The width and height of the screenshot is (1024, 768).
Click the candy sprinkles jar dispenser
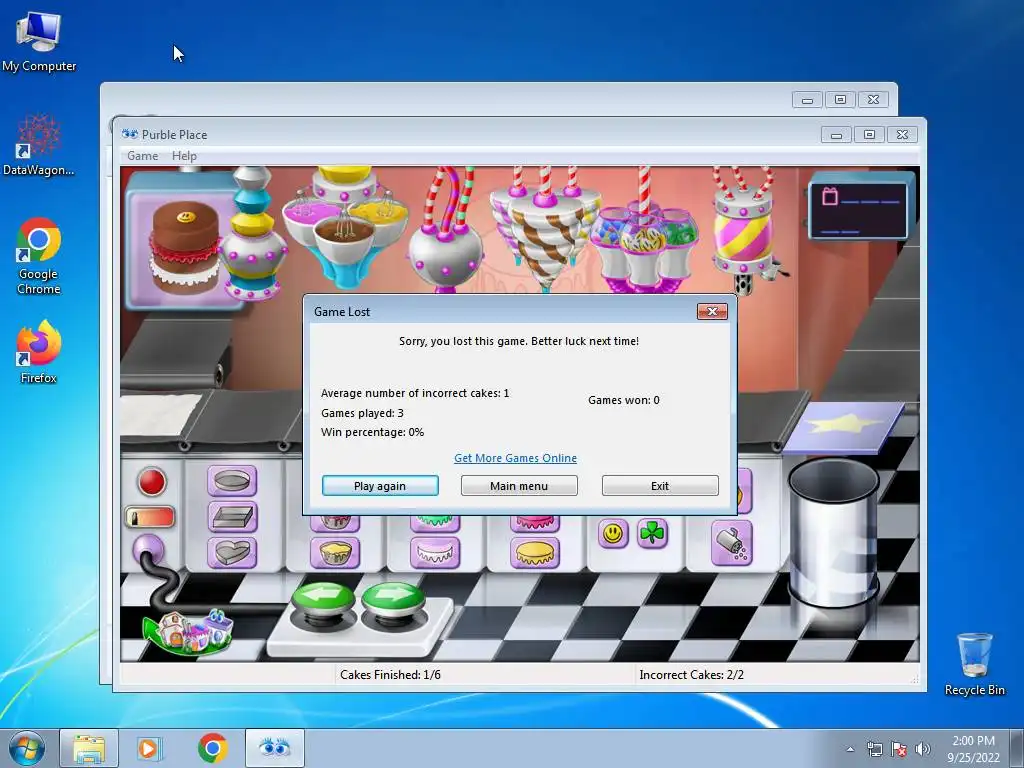(643, 242)
